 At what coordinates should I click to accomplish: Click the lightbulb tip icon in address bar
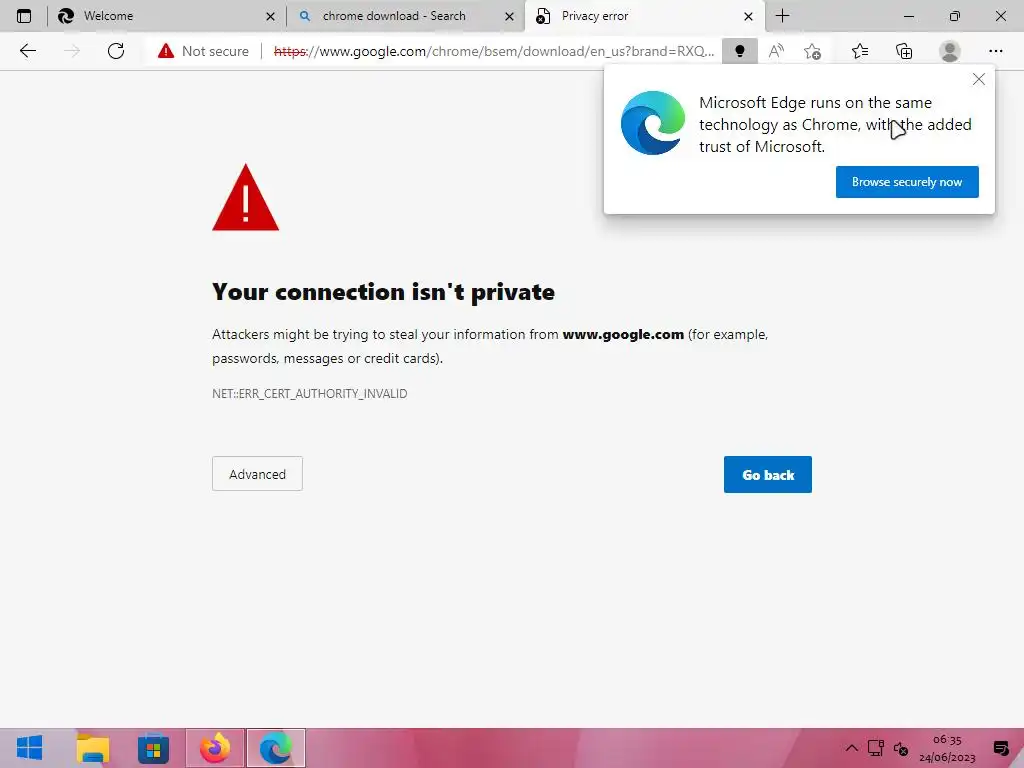[x=739, y=51]
